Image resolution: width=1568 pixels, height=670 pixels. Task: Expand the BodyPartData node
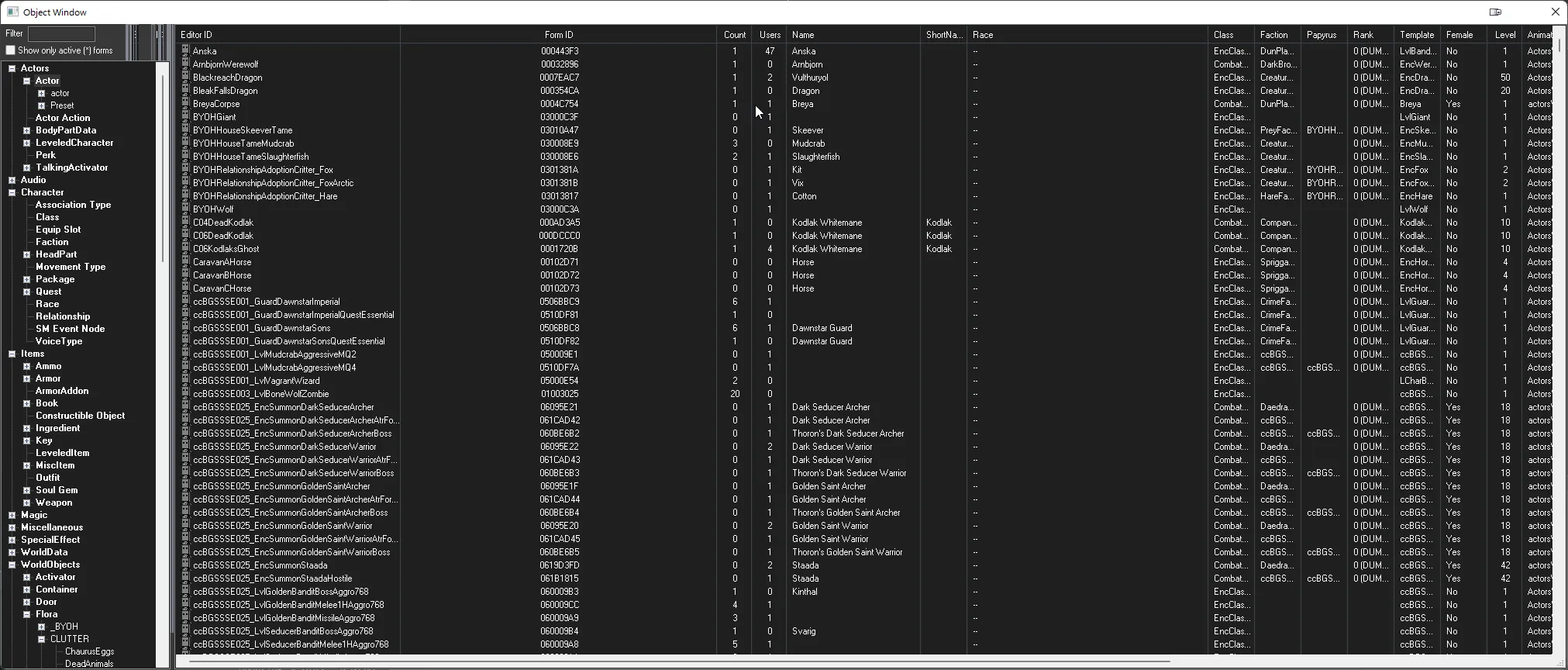(26, 130)
